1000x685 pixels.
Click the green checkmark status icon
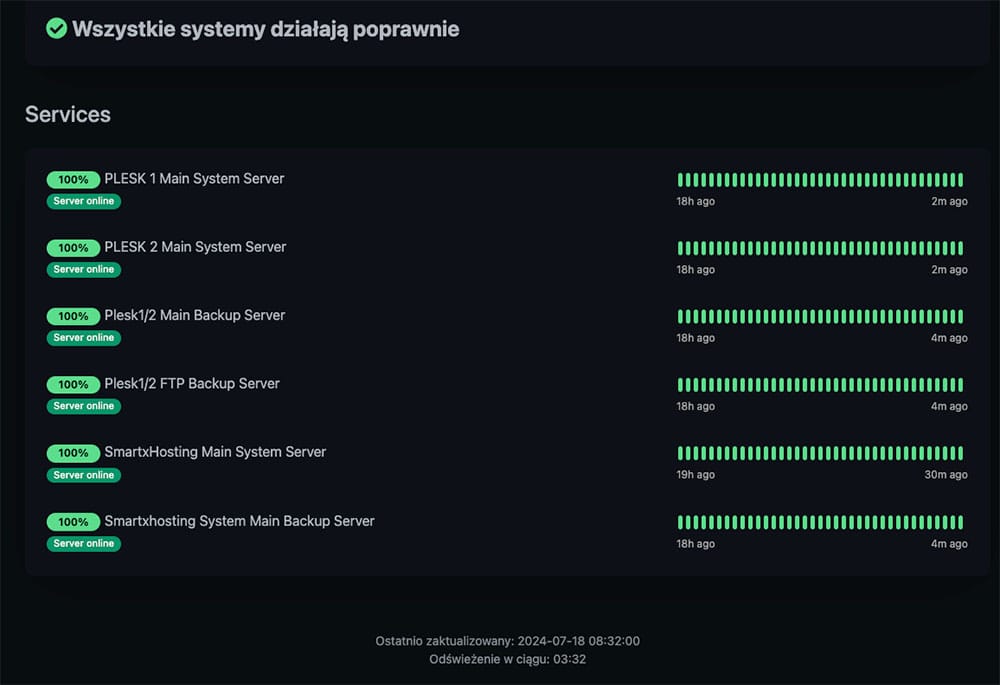coord(57,28)
